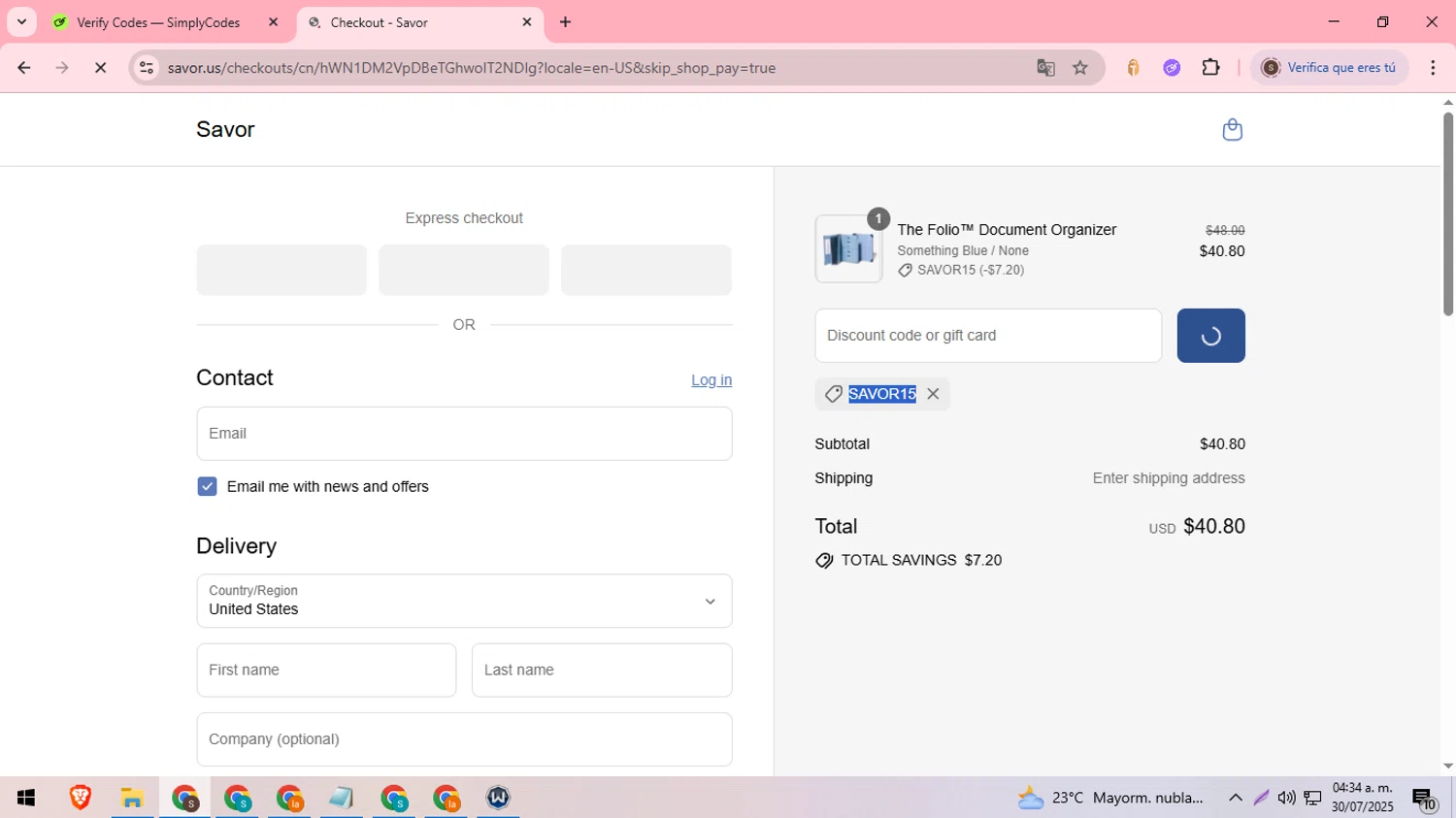Open the yellow extension icon in toolbar

(1133, 68)
